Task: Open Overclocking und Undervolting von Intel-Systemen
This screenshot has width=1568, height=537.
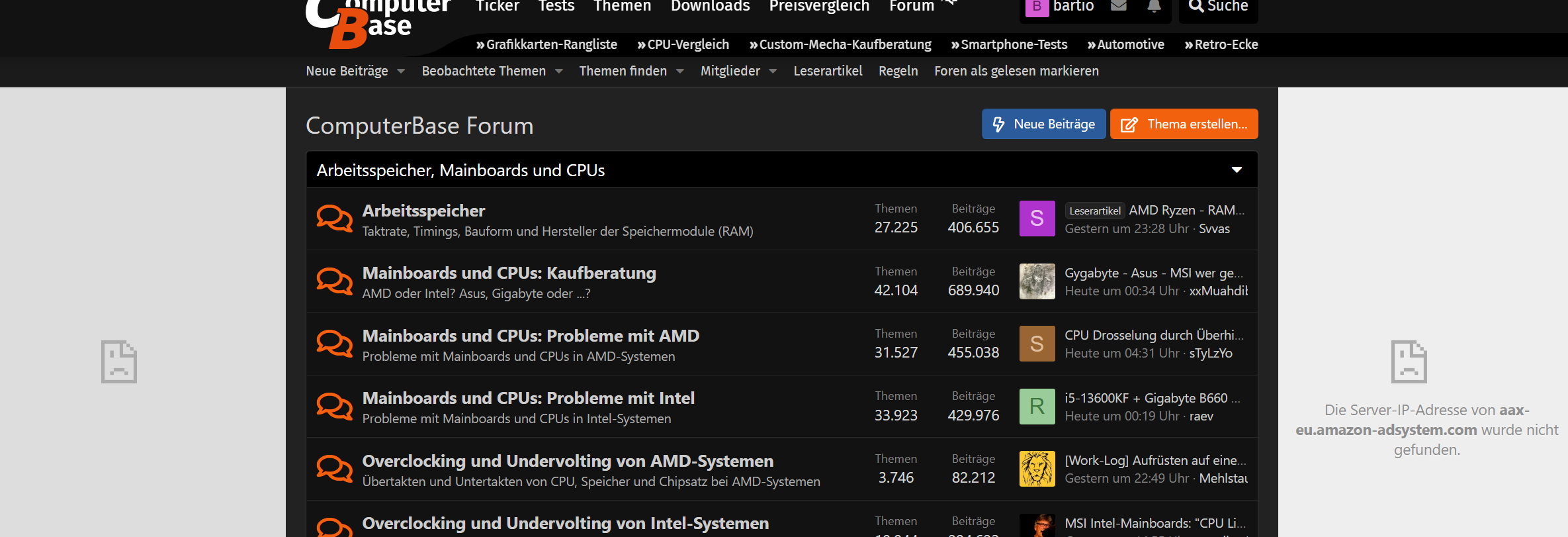Action: click(x=565, y=523)
